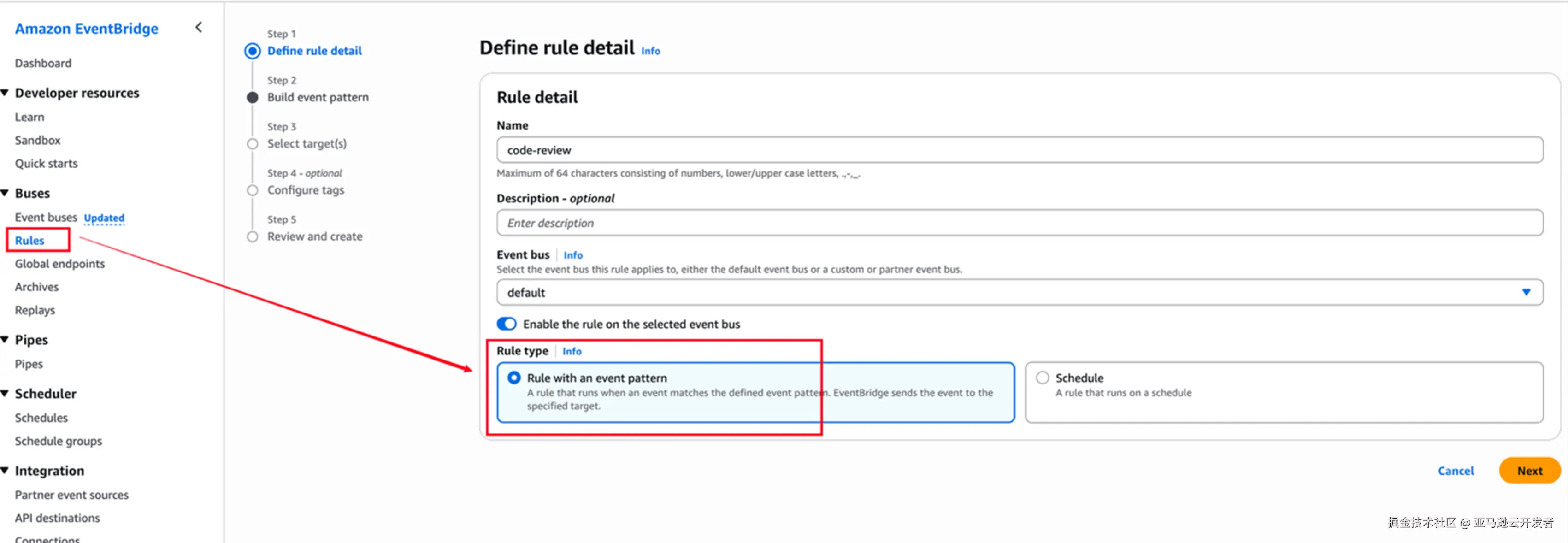Click the Step 1 wizard circle icon
The image size is (1568, 543).
(x=252, y=51)
